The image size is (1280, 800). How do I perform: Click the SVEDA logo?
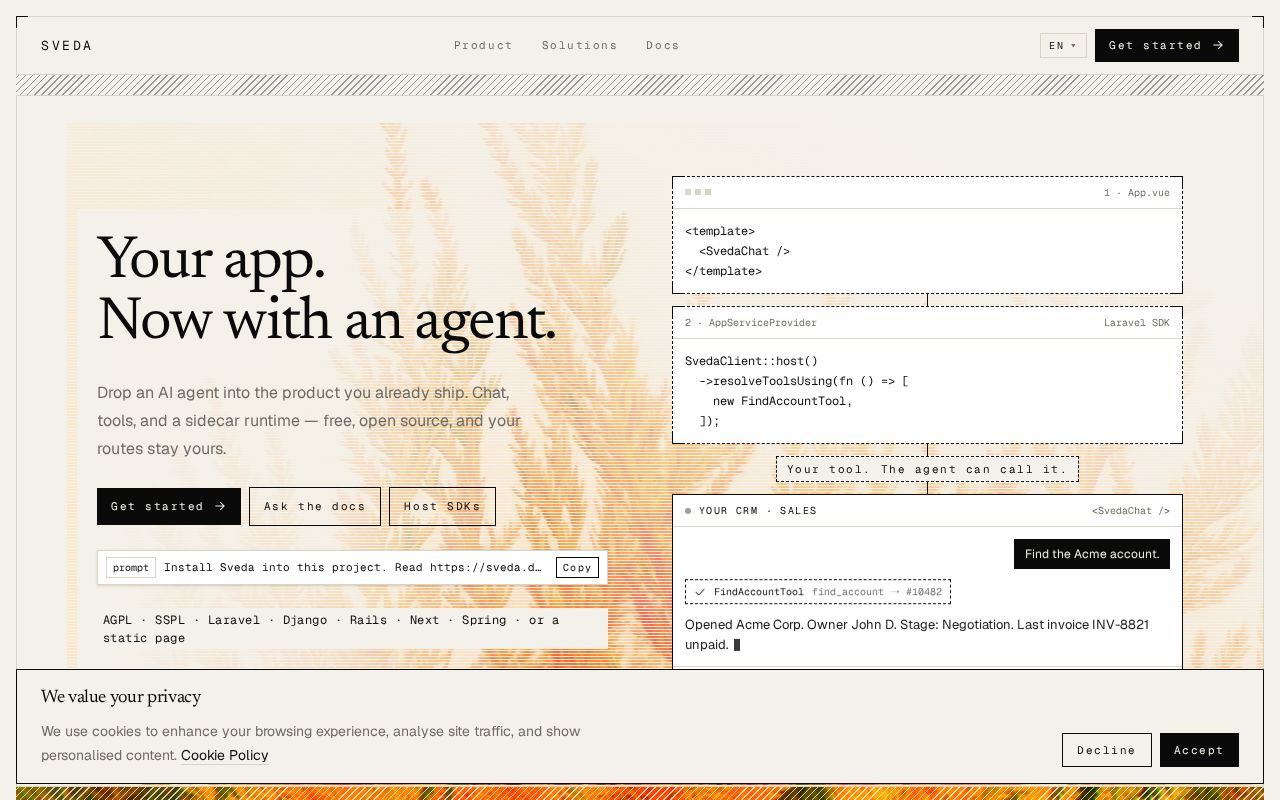point(67,46)
